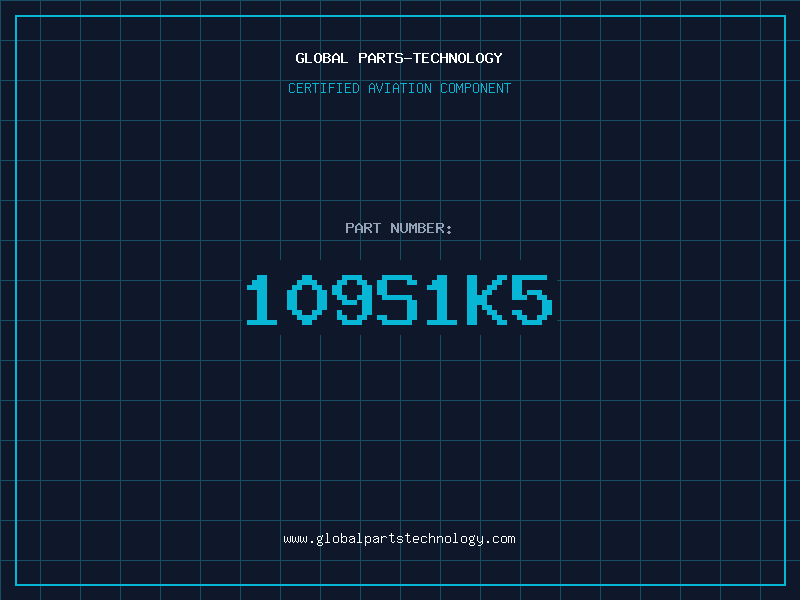Click the top-right corner of the cyan border
The height and width of the screenshot is (600, 800).
click(784, 16)
